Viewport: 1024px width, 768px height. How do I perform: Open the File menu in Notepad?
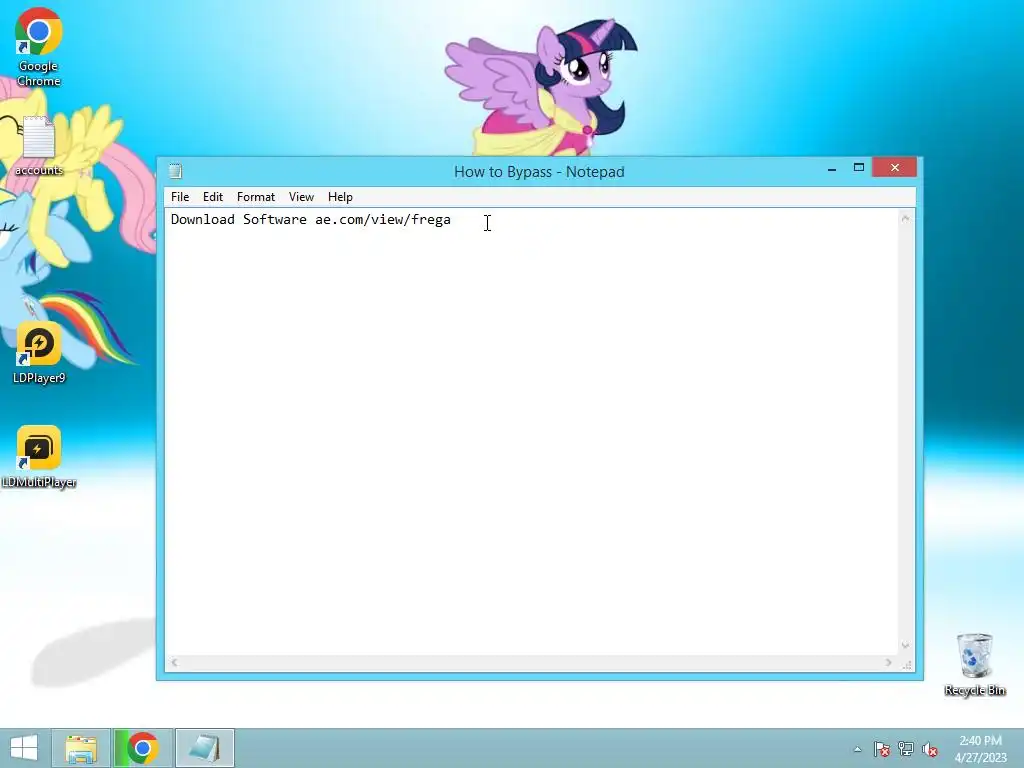point(180,197)
